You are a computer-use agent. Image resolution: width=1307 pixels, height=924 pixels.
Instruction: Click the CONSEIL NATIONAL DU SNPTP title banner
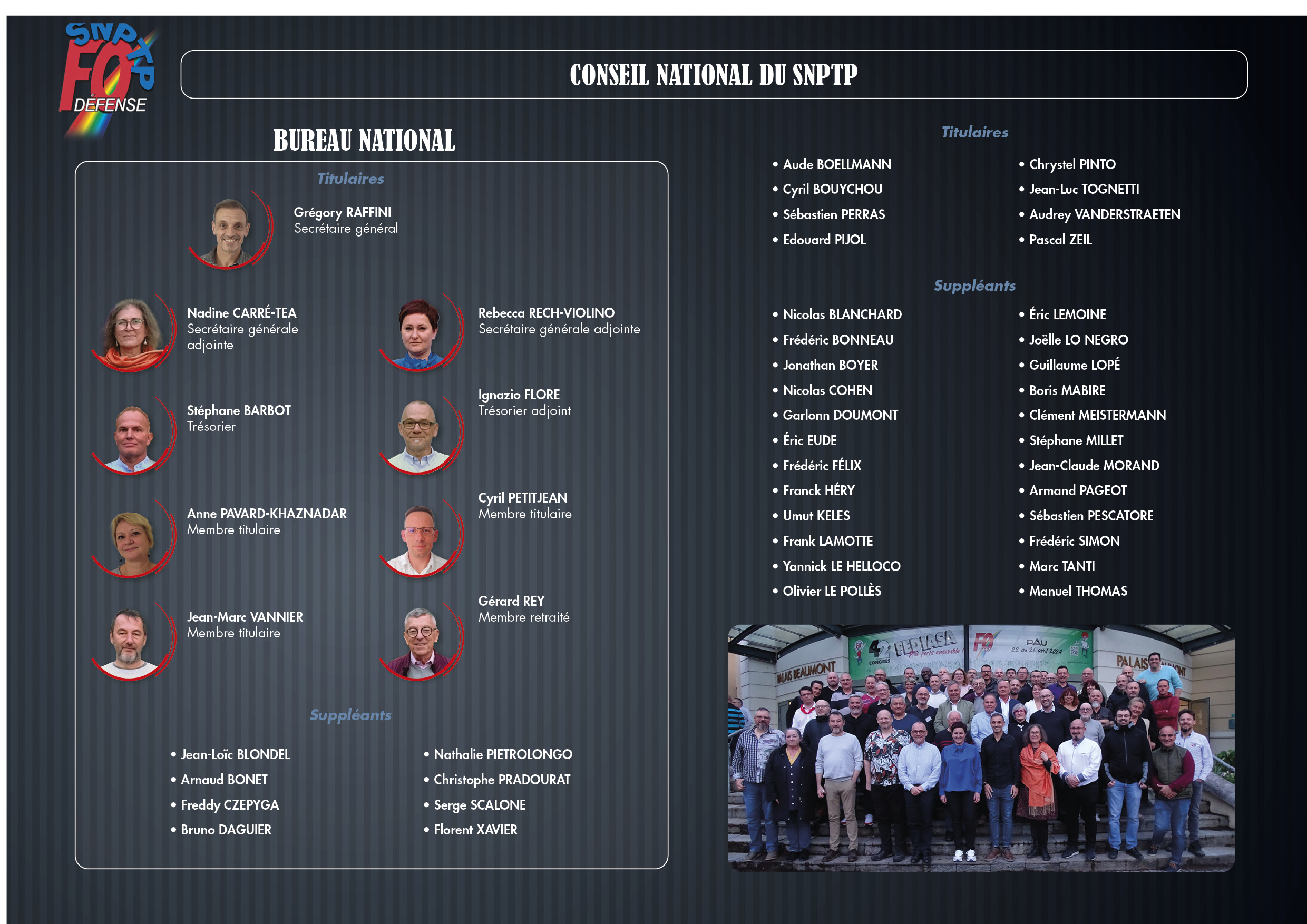click(x=713, y=74)
